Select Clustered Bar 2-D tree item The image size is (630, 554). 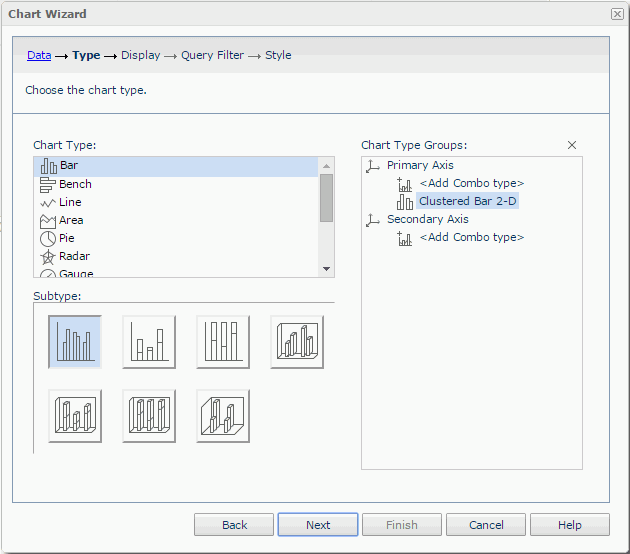click(467, 201)
